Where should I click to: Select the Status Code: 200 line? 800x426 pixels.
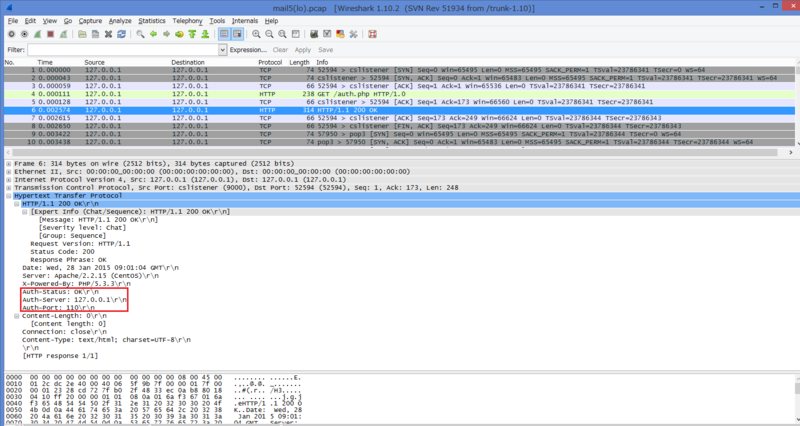(62, 252)
